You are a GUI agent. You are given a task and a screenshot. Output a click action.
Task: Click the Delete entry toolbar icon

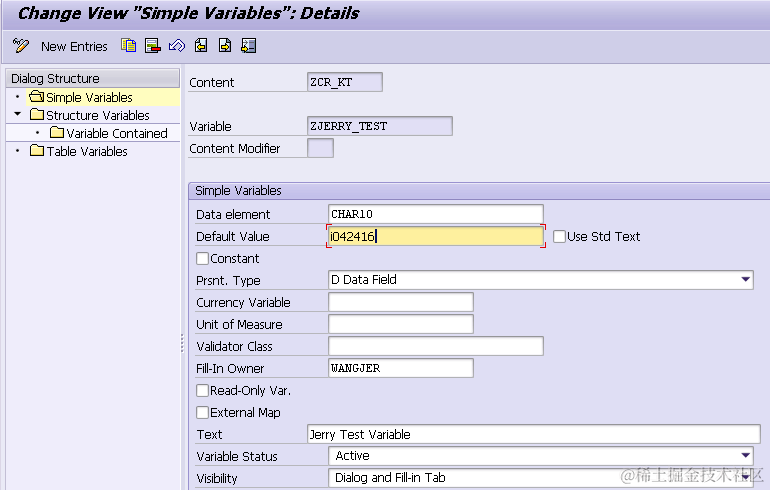[x=153, y=46]
